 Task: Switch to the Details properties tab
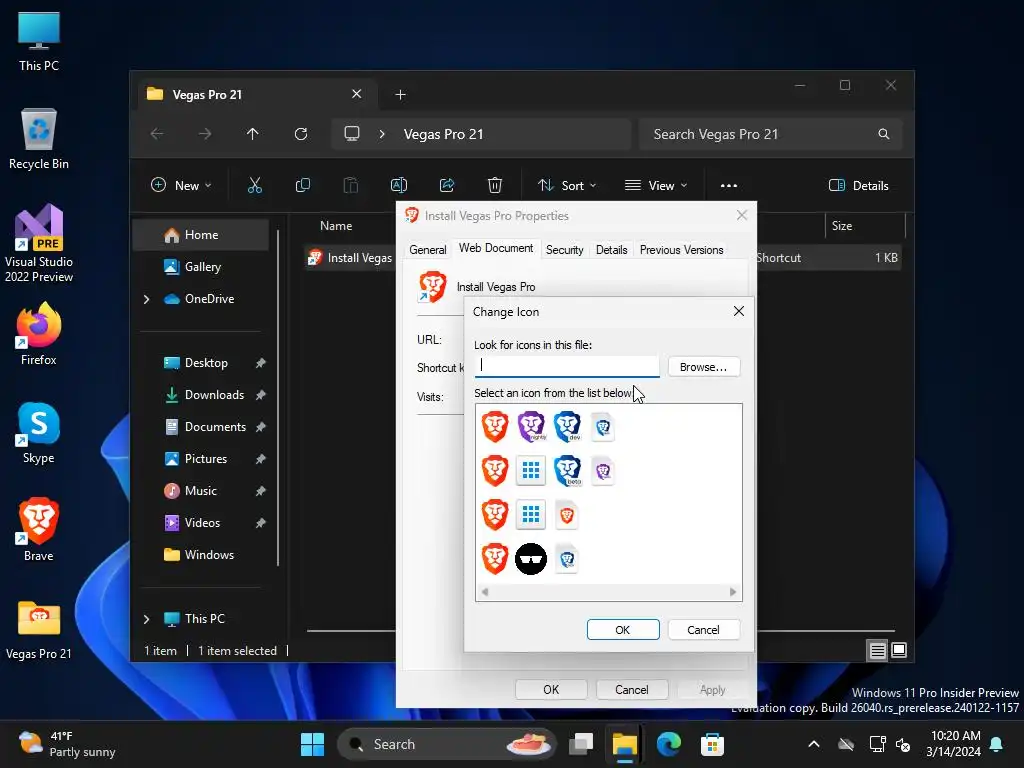tap(611, 249)
